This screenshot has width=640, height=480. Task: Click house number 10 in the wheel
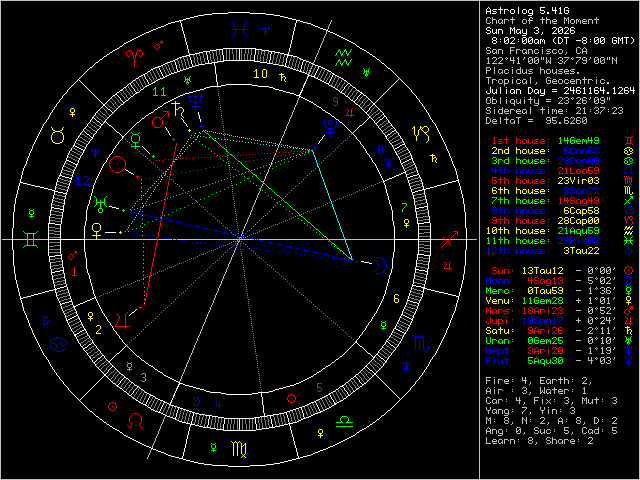(260, 74)
